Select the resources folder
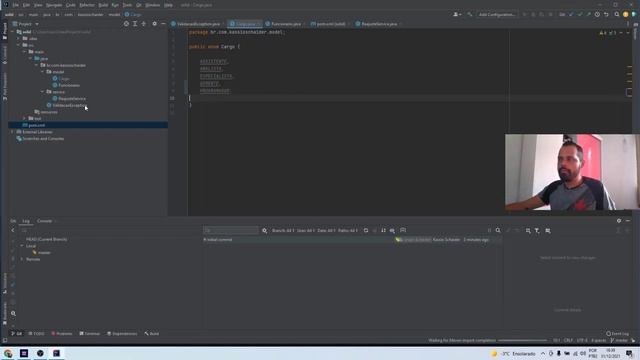Viewport: 640px width, 360px height. coord(49,112)
